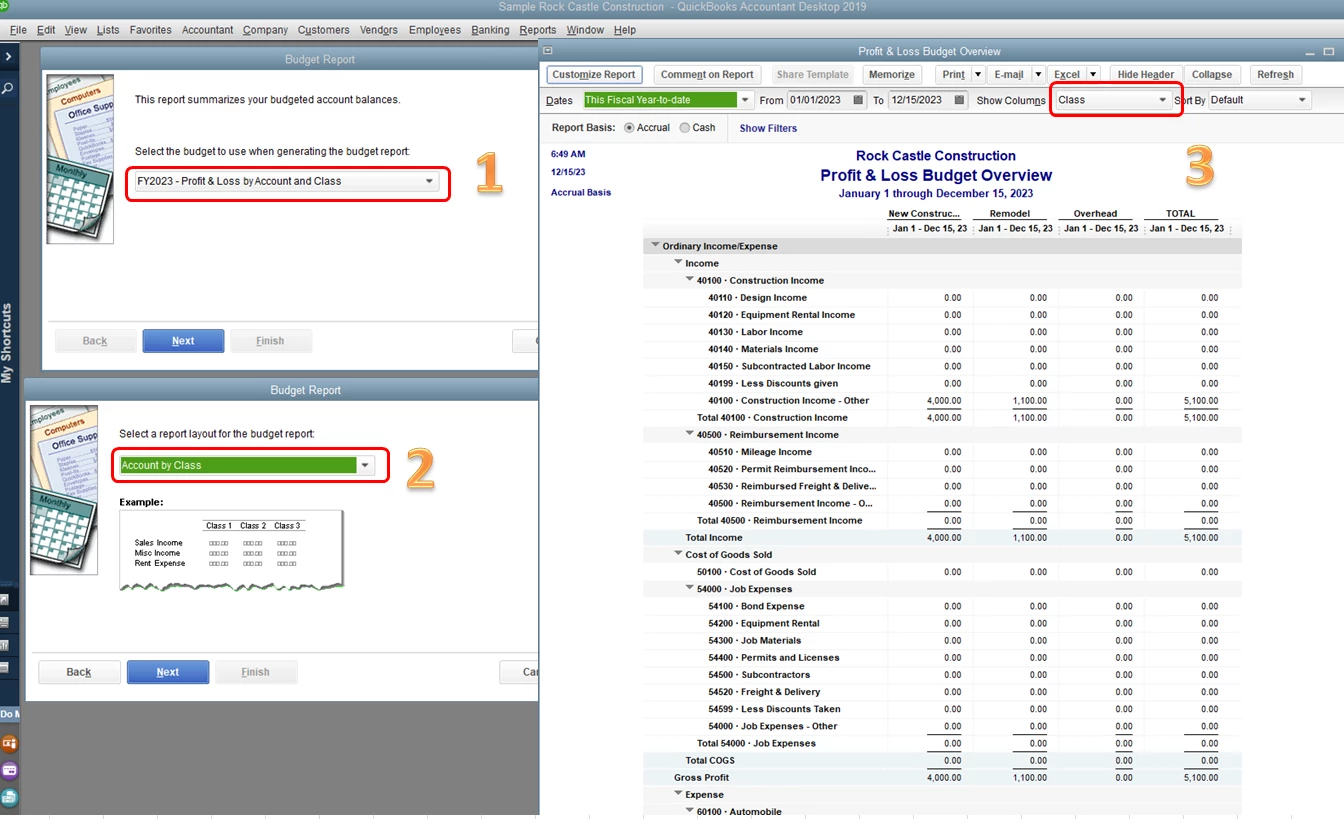This screenshot has width=1344, height=819.
Task: Click the Total Income row label
Action: [x=714, y=538]
